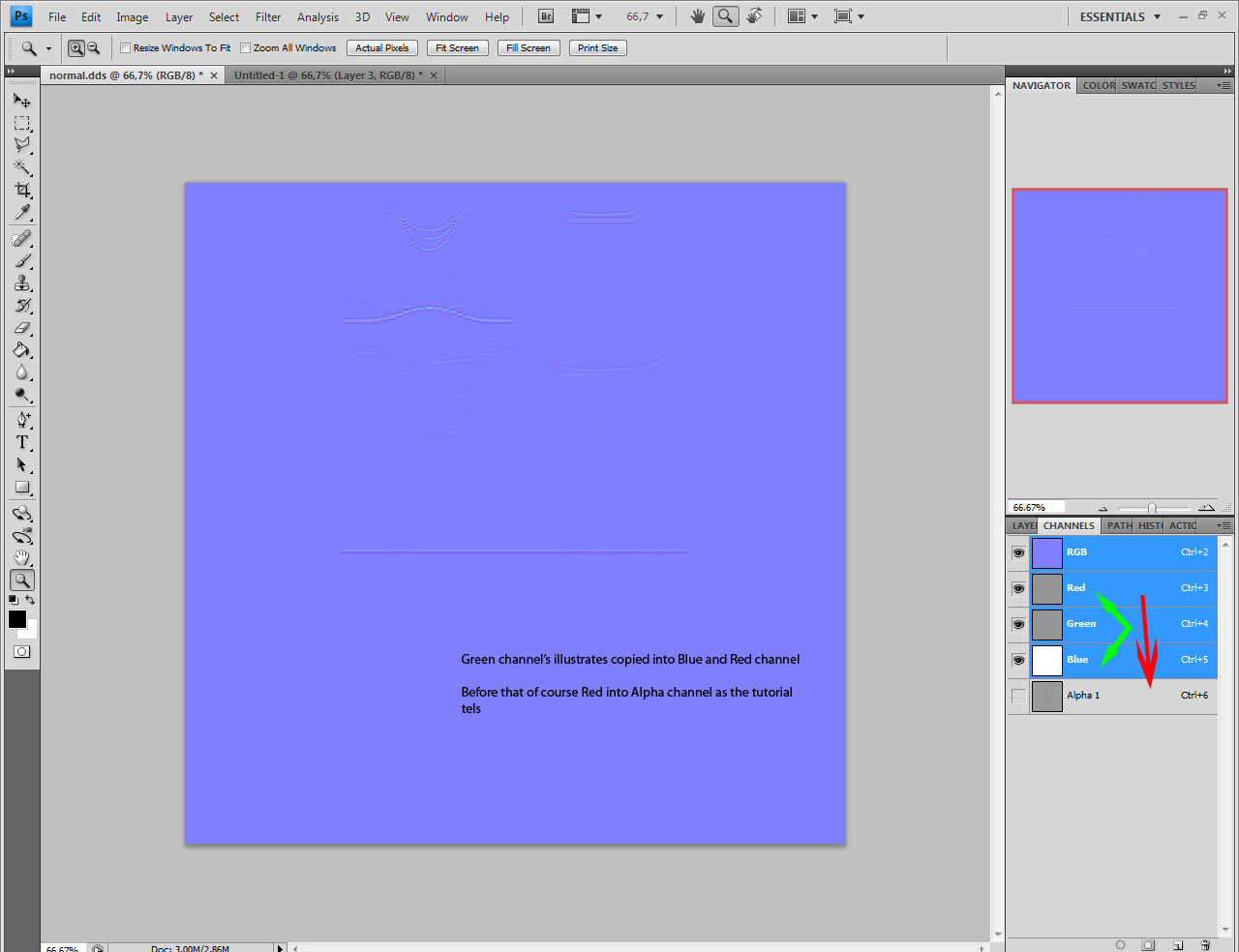This screenshot has width=1239, height=952.
Task: Activate the Hand tool in toolbox
Action: (x=22, y=558)
